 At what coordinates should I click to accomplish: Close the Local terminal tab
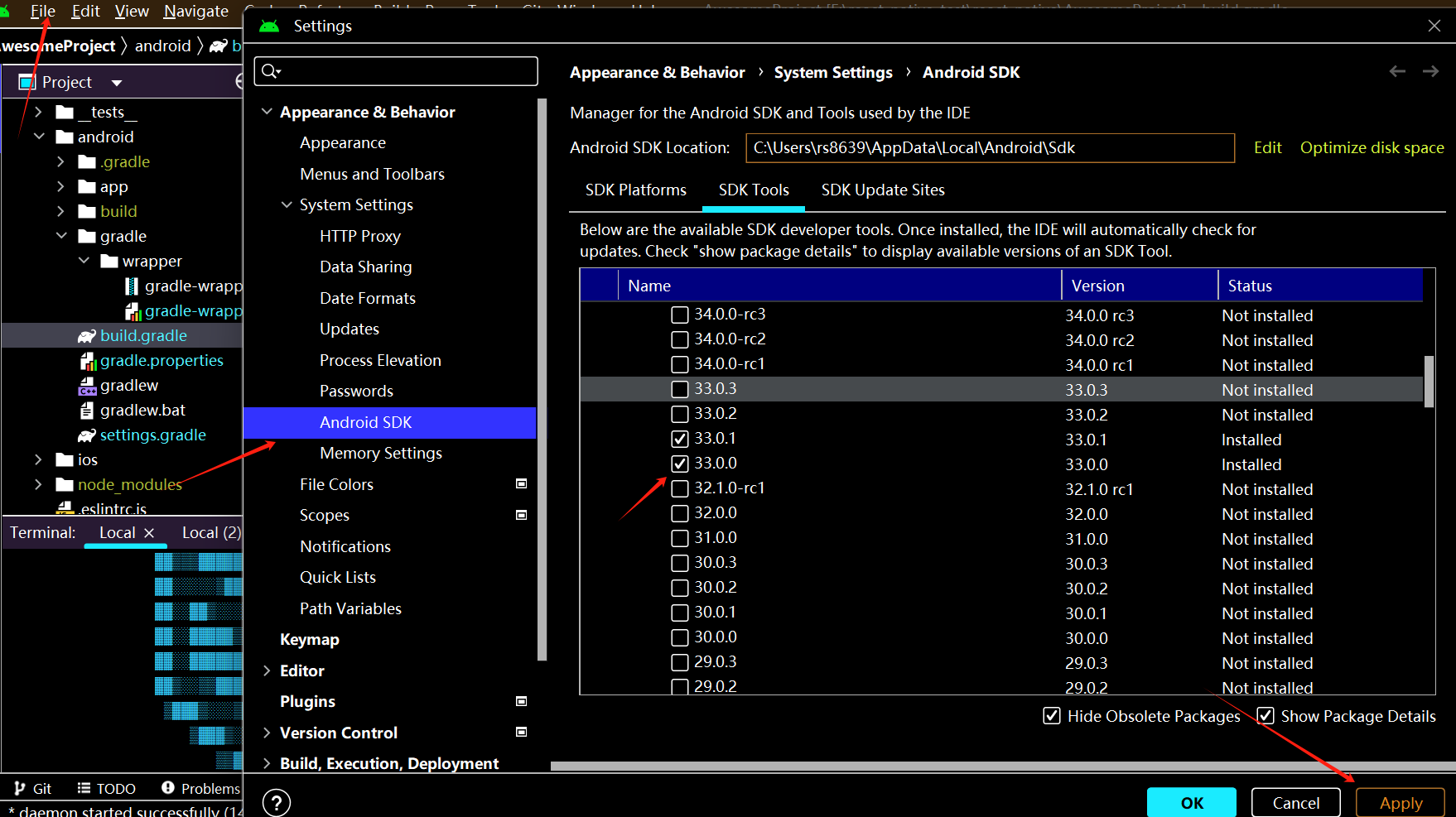click(x=149, y=533)
